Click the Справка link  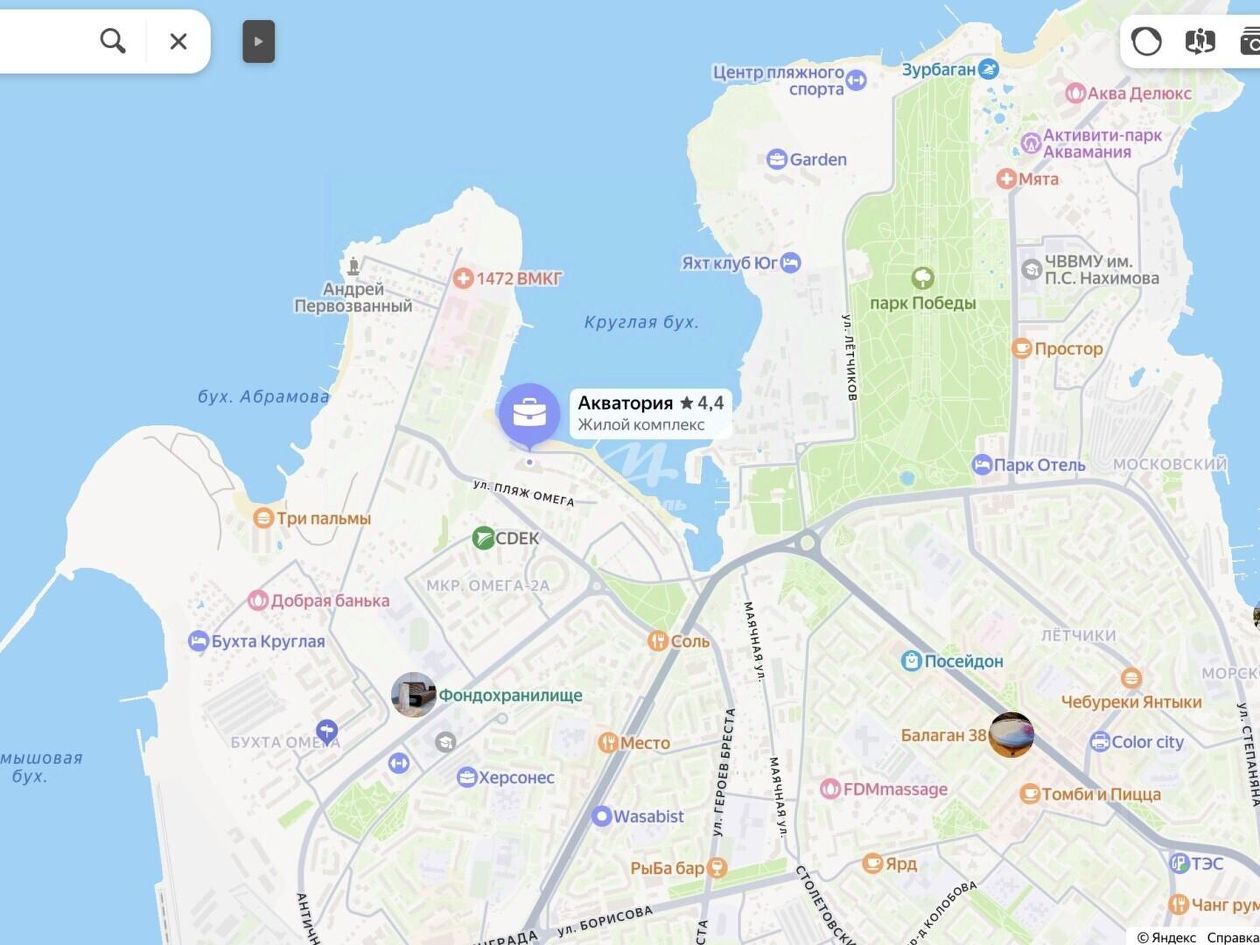click(x=1232, y=937)
